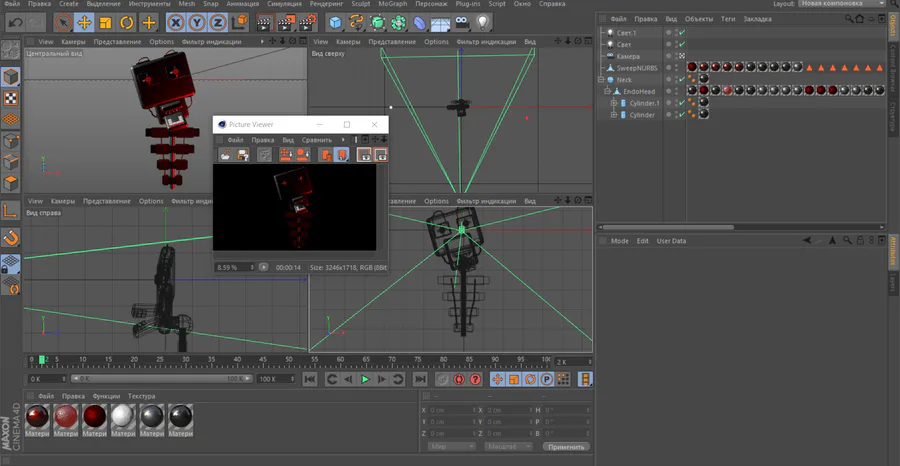Screen dimensions: 900x466
Task: Add a light object from toolbar
Action: click(x=483, y=22)
